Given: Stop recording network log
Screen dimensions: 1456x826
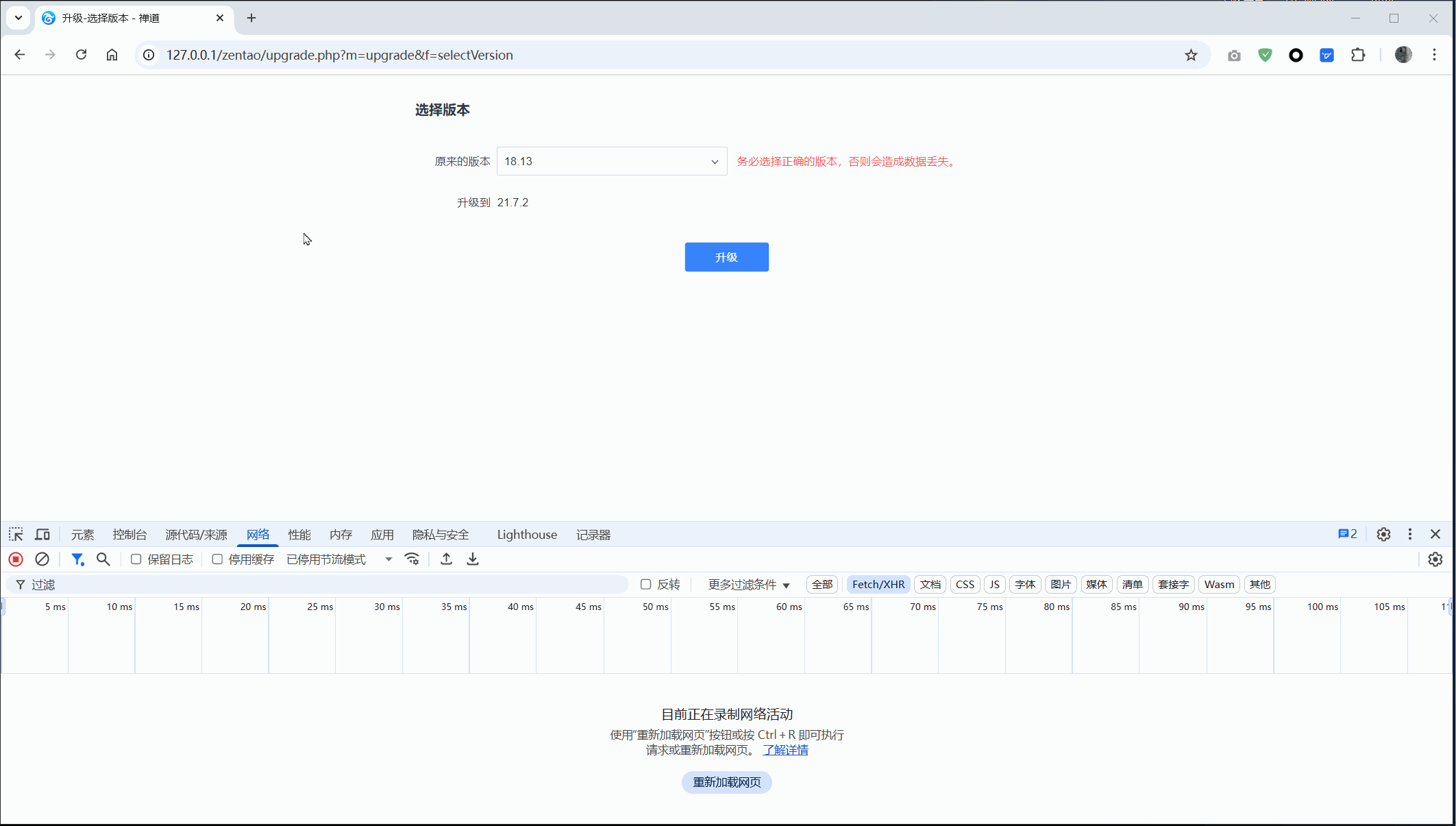Looking at the screenshot, I should click(16, 559).
